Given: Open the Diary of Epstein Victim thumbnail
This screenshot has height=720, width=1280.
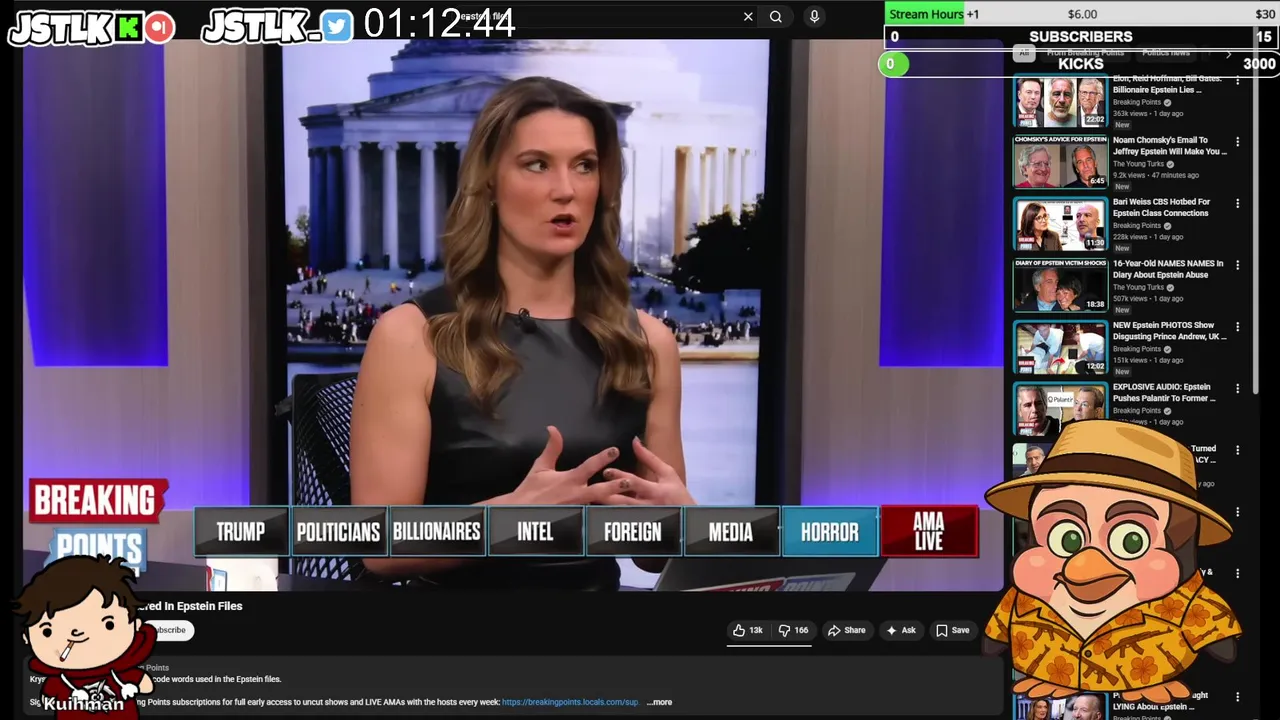Looking at the screenshot, I should (1060, 286).
